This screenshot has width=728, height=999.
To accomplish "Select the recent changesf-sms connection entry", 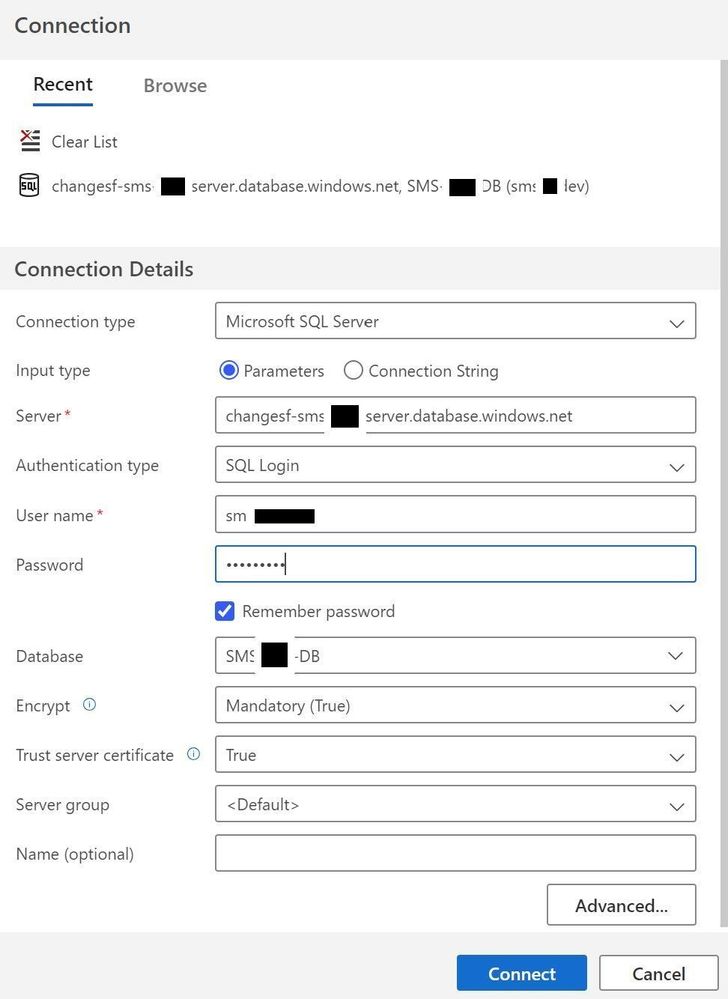I will point(300,185).
